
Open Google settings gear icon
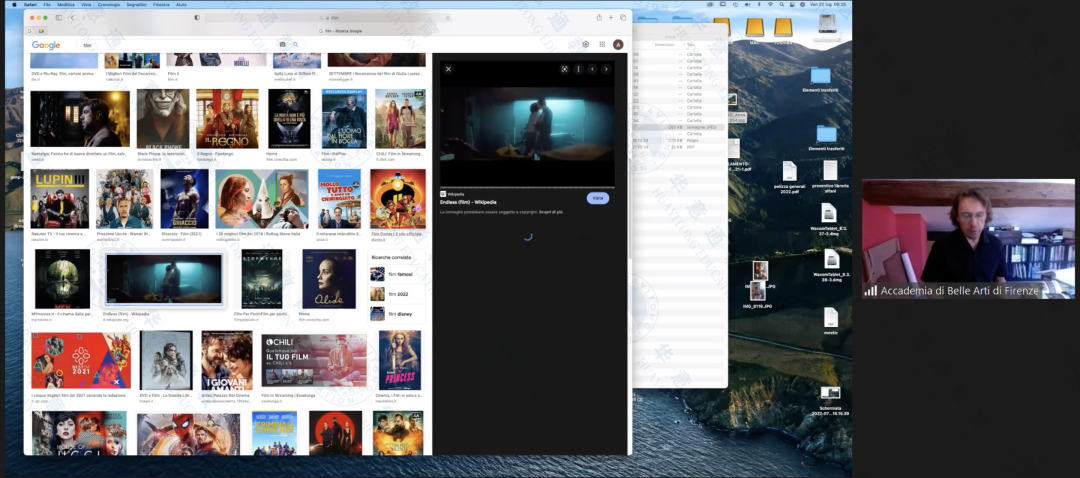(585, 44)
